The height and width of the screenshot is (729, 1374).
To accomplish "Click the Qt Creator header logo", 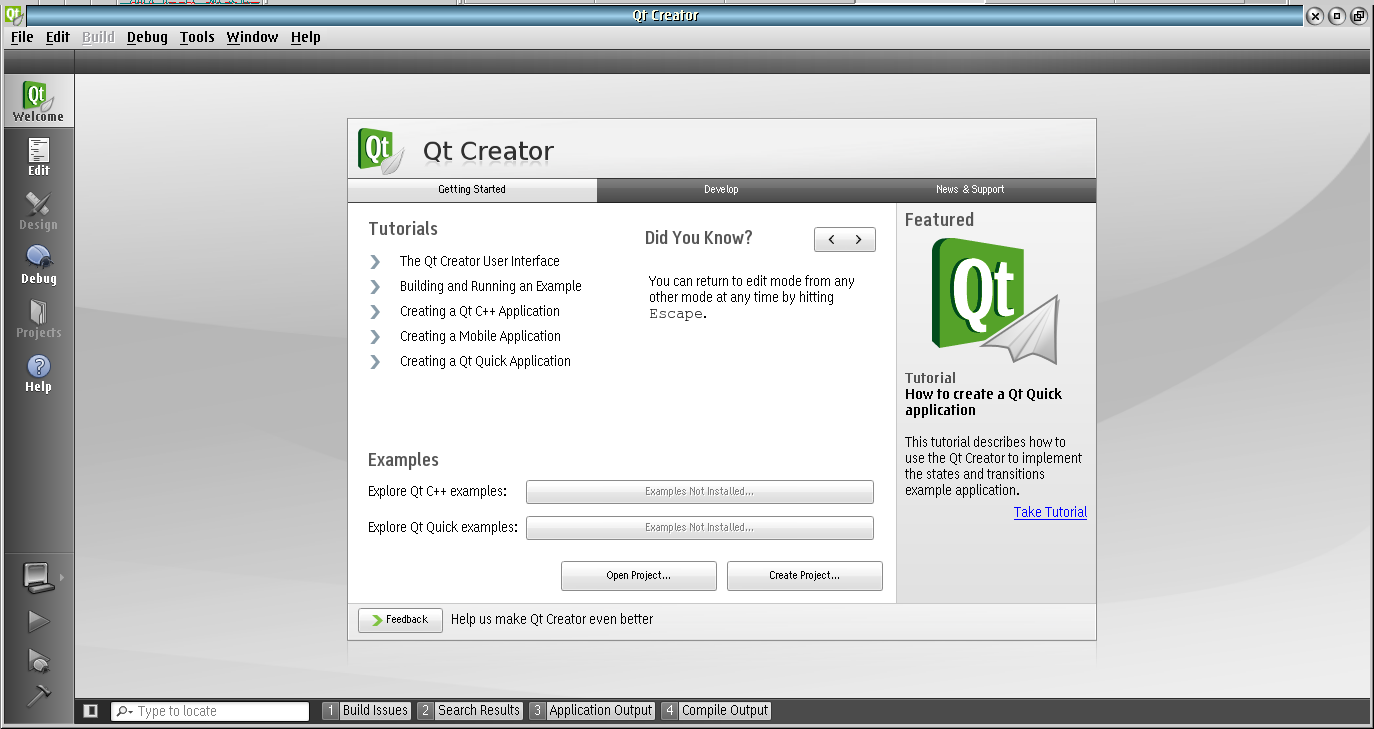I will coord(382,150).
